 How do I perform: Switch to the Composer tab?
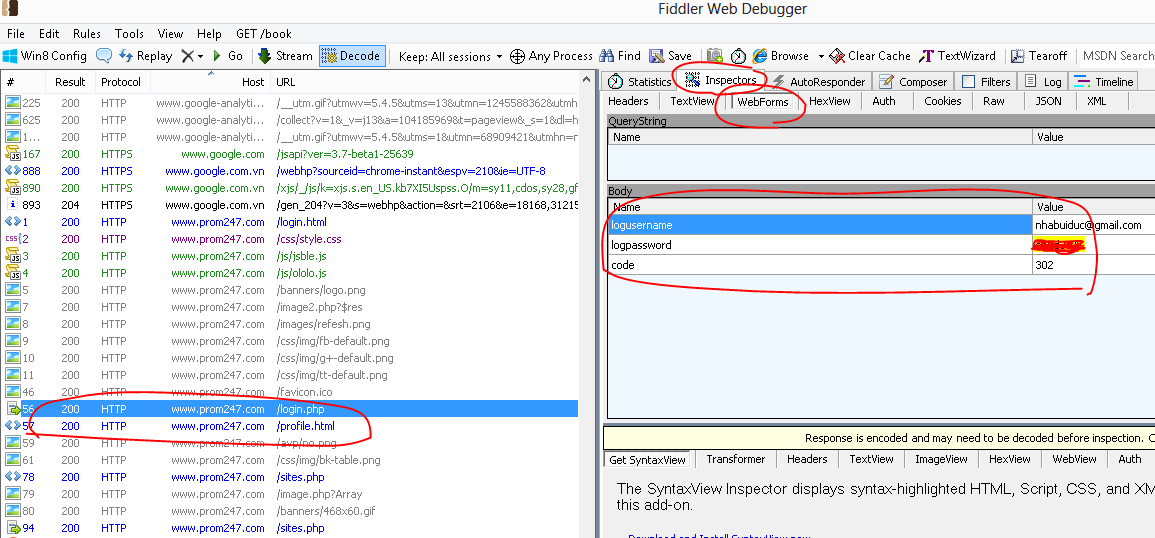[913, 81]
